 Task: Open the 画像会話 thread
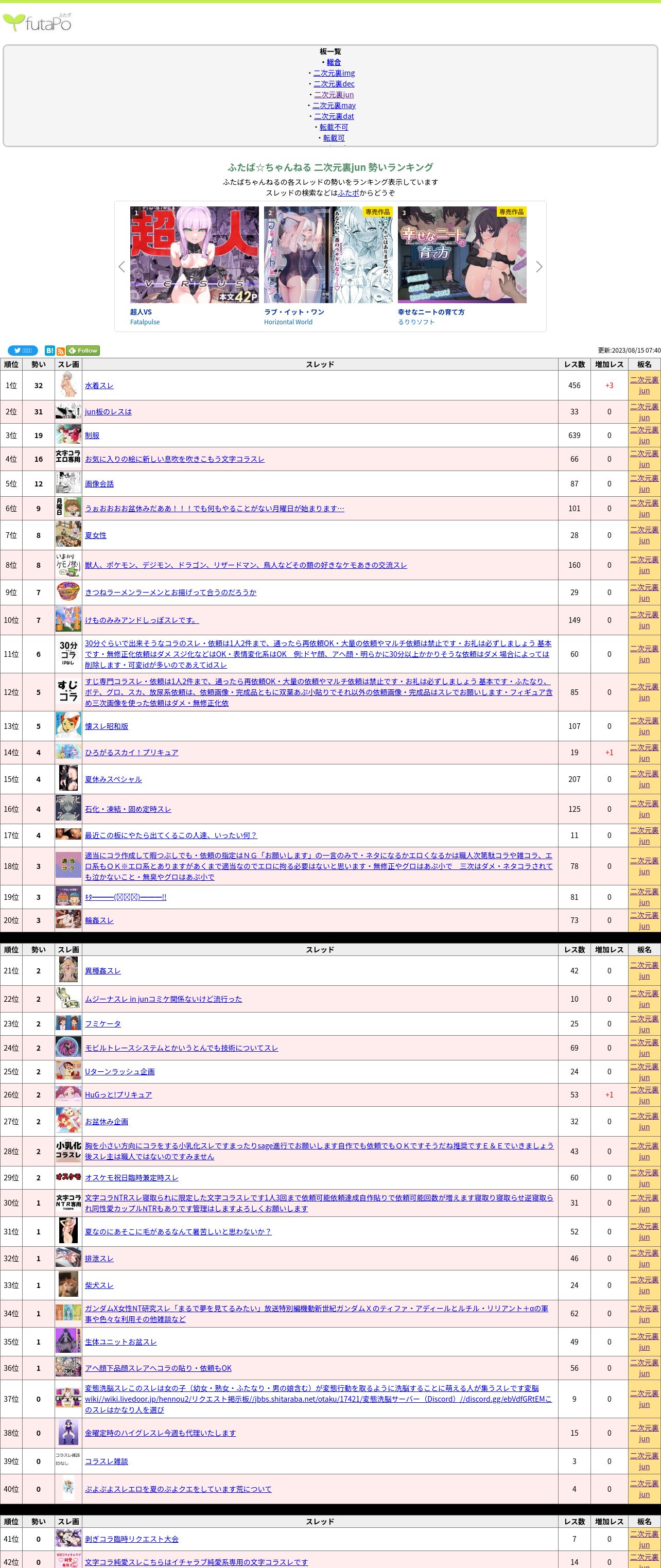99,484
